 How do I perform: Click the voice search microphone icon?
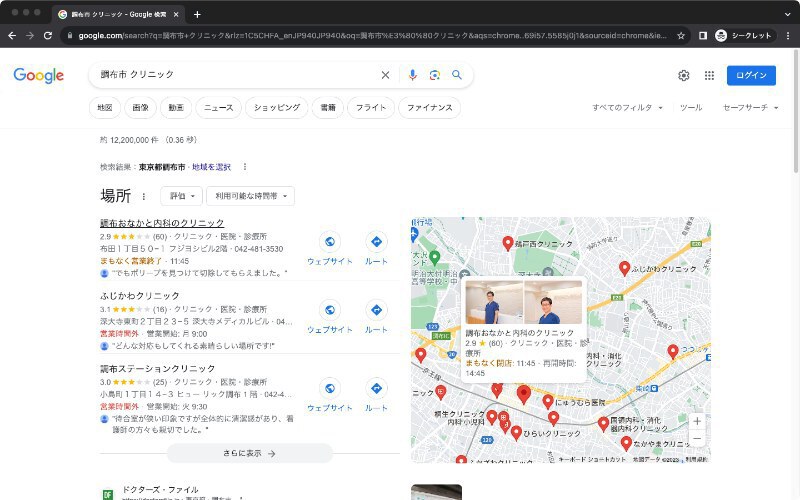(412, 75)
